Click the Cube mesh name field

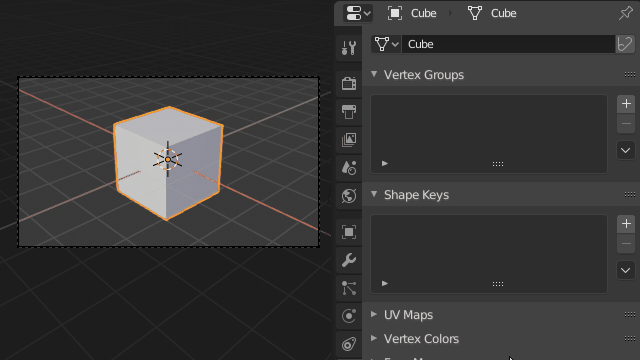[508, 44]
